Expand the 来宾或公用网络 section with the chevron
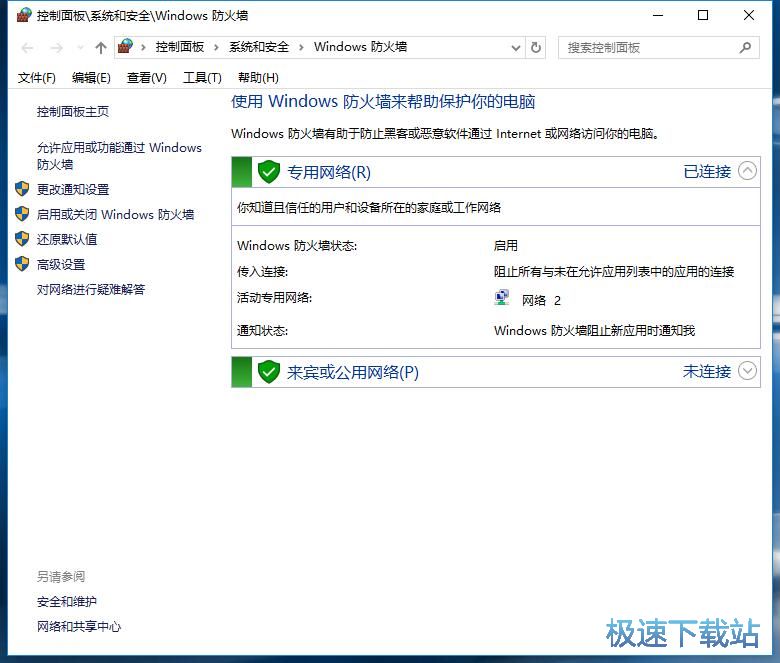780x663 pixels. pyautogui.click(x=747, y=371)
